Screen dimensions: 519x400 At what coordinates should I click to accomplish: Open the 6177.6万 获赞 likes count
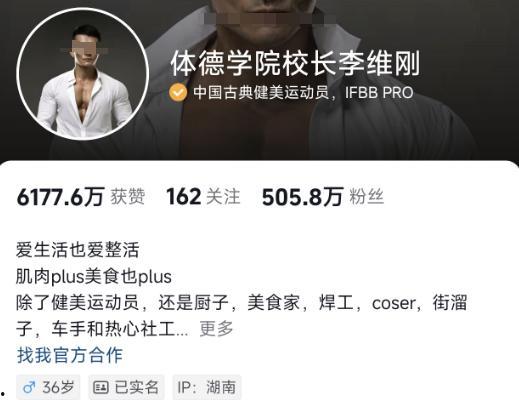click(81, 197)
